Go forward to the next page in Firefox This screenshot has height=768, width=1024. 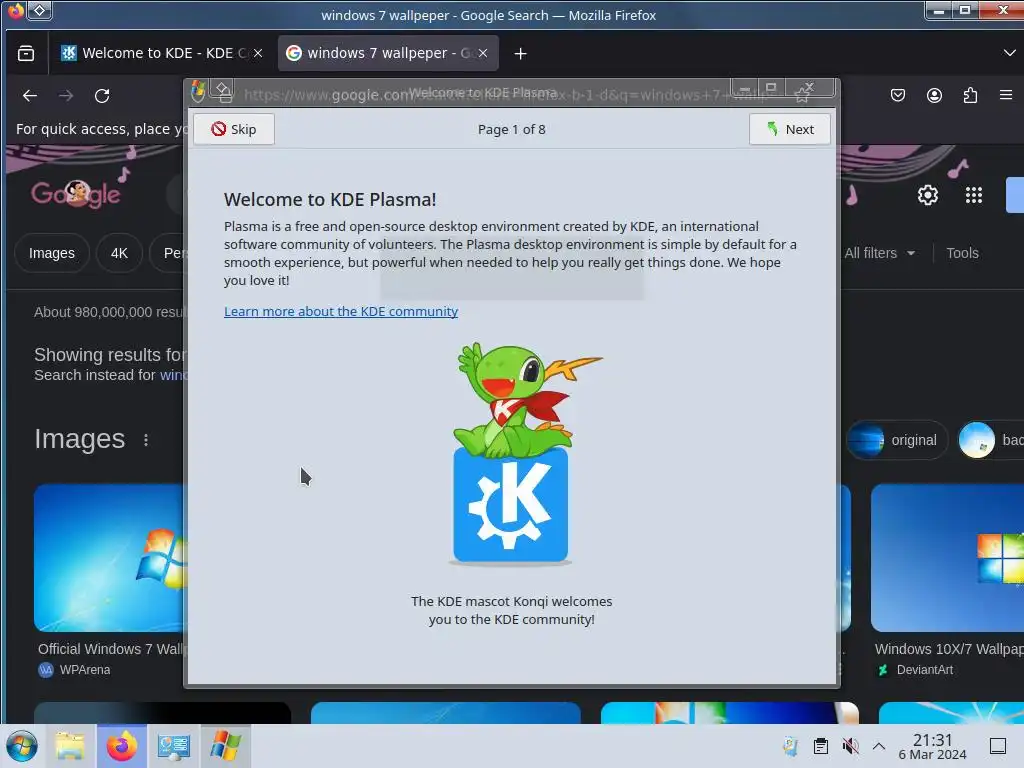pyautogui.click(x=66, y=96)
